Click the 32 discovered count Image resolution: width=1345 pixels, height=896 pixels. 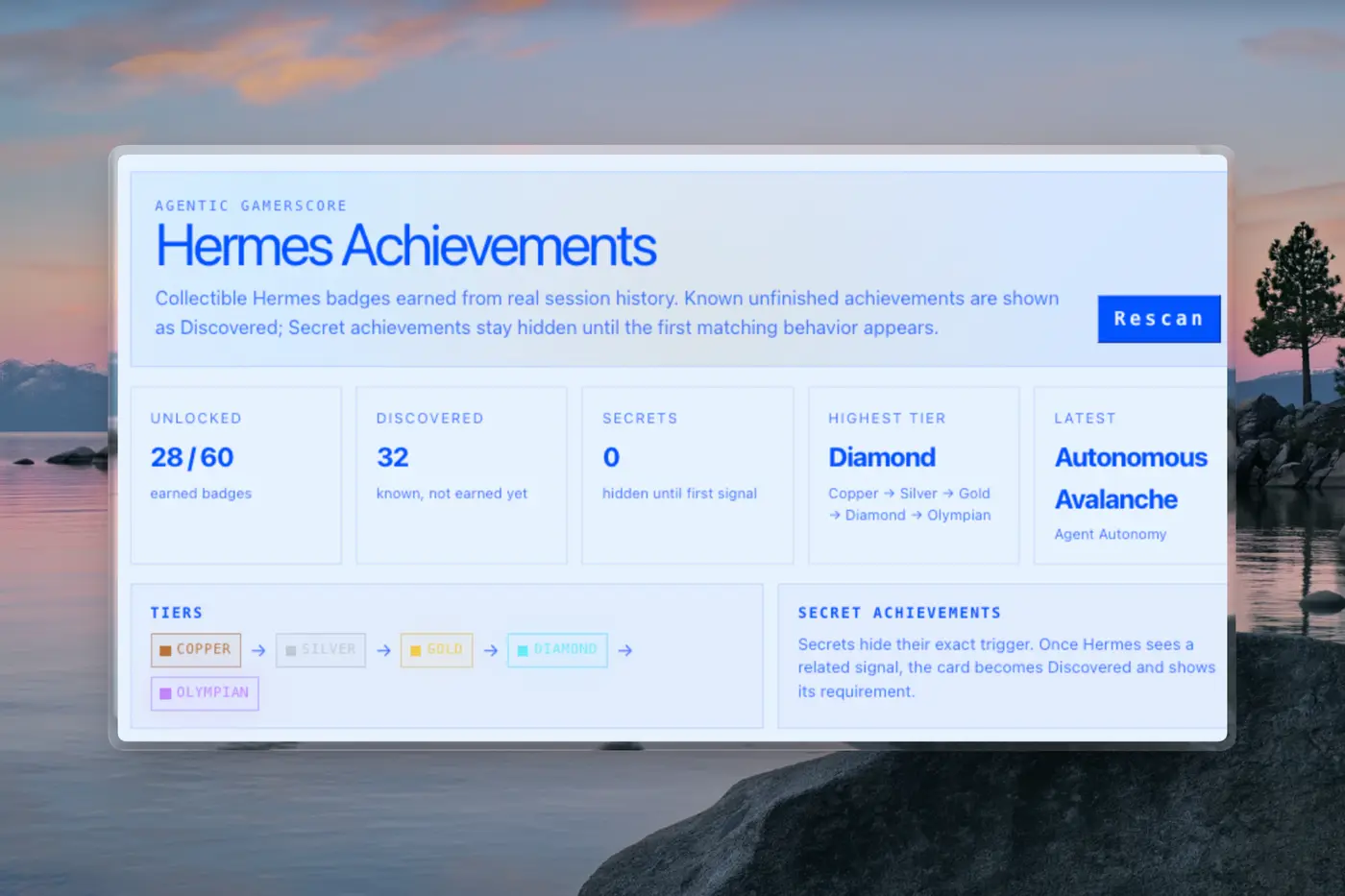393,457
